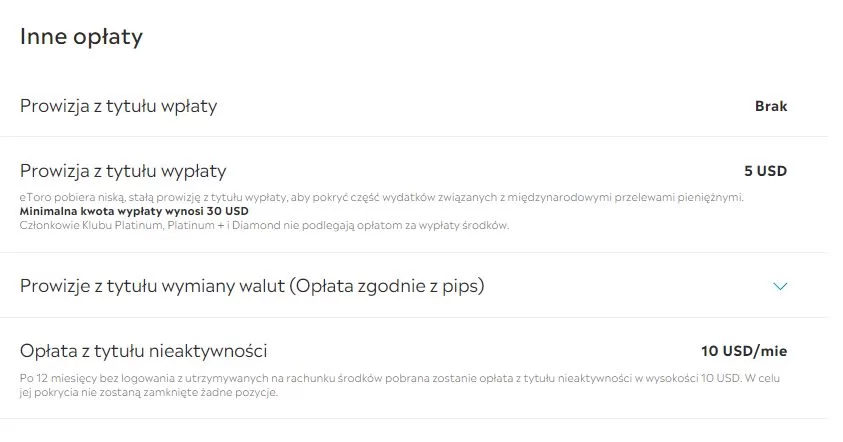Select the 'Prowizja z tytułu wypłaty' label
Screen dimensions: 843x442
click(x=123, y=171)
